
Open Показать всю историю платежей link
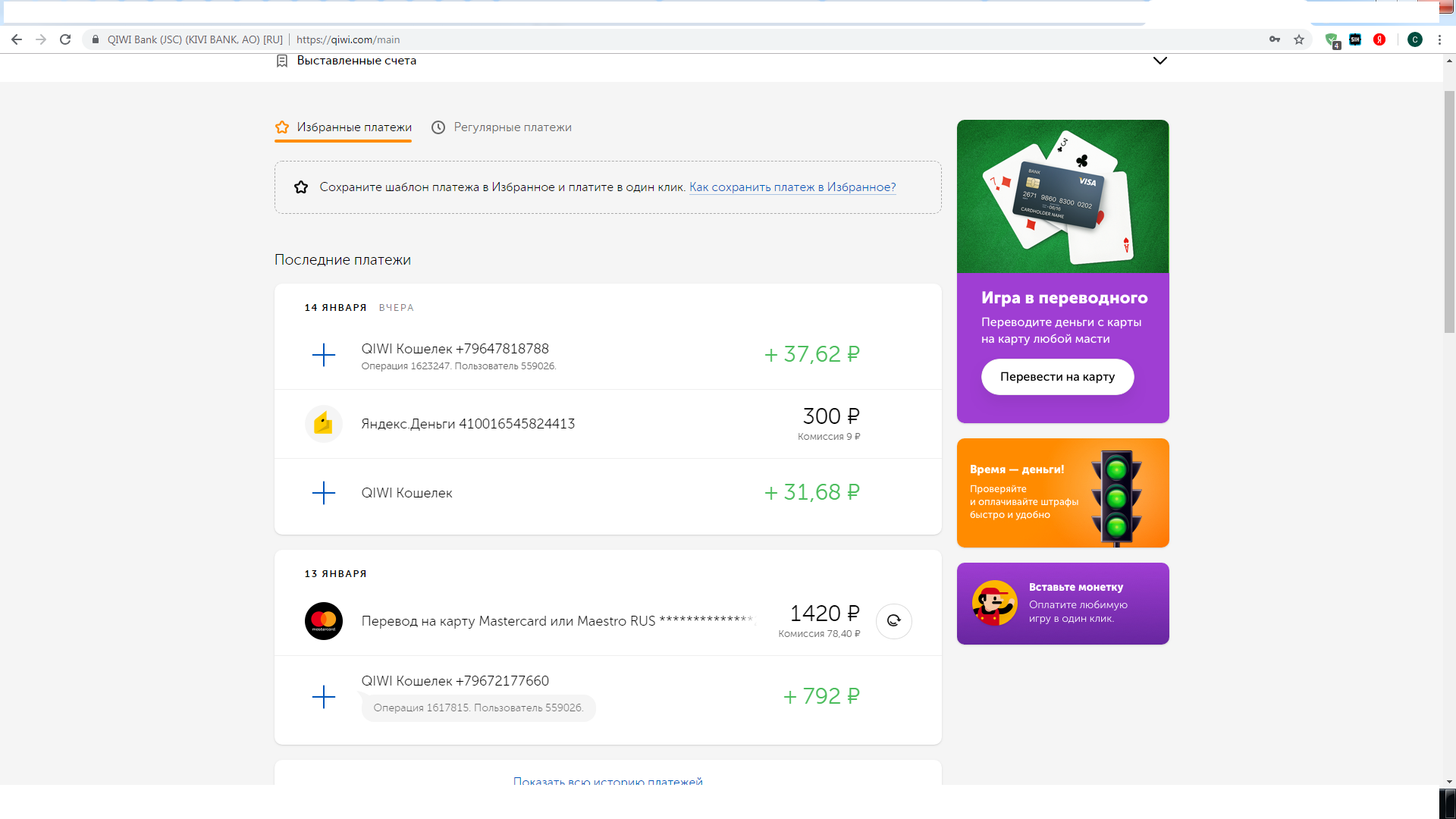click(x=607, y=780)
